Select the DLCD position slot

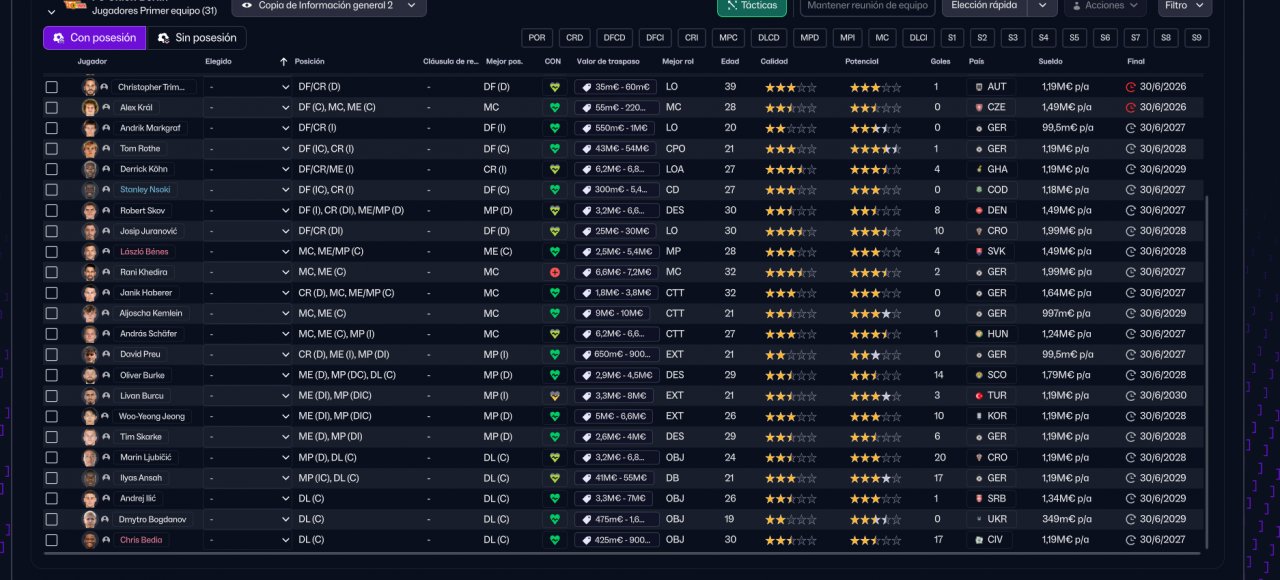[768, 38]
